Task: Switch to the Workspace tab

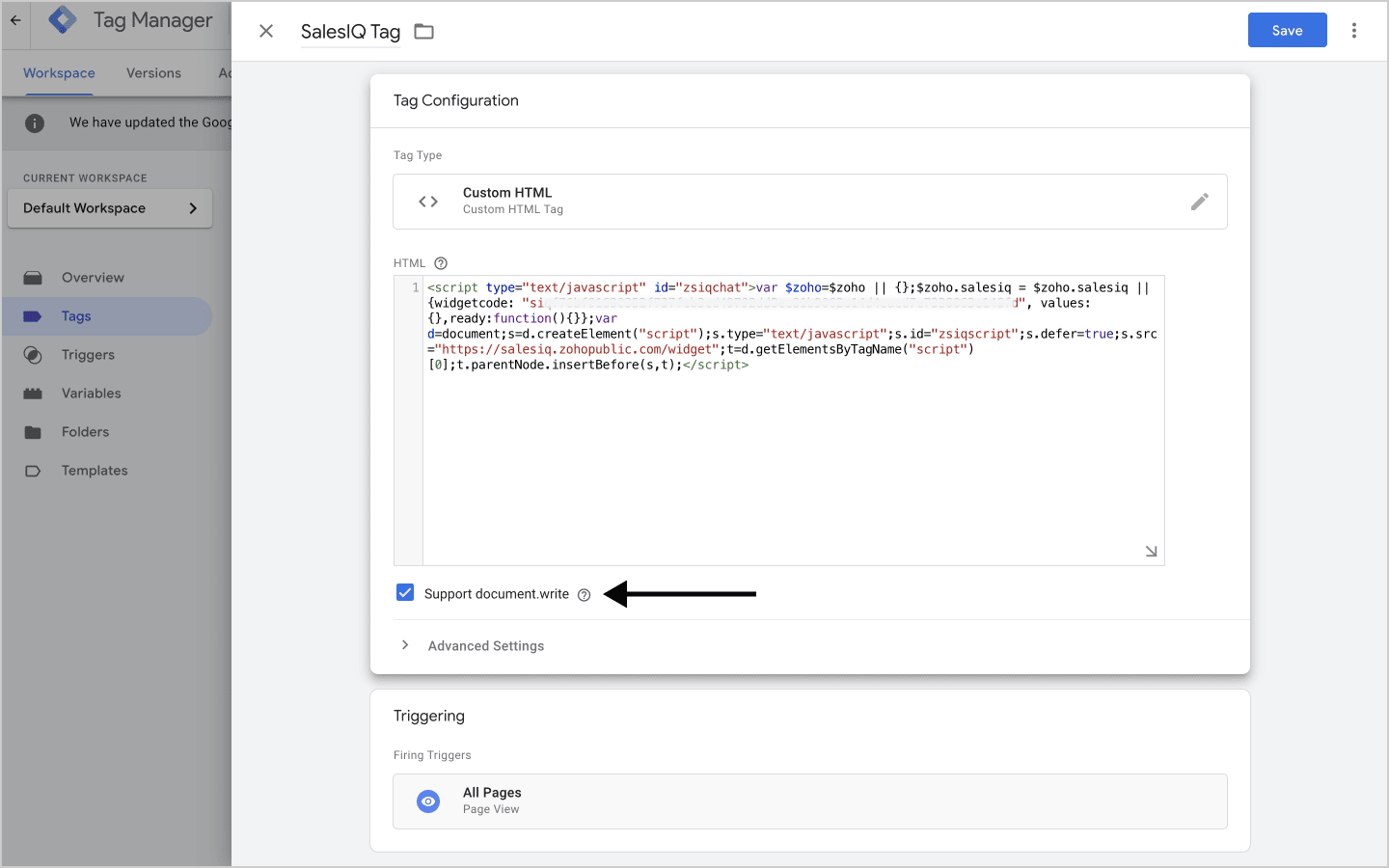Action: point(59,73)
